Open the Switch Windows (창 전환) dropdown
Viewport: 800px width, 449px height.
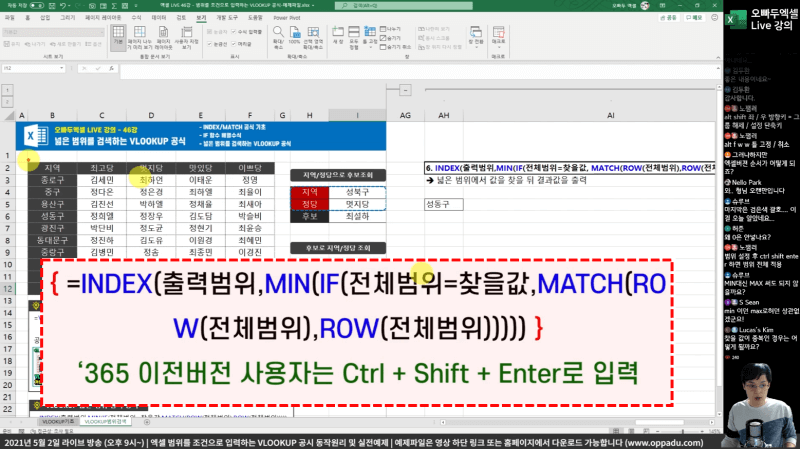(x=476, y=37)
